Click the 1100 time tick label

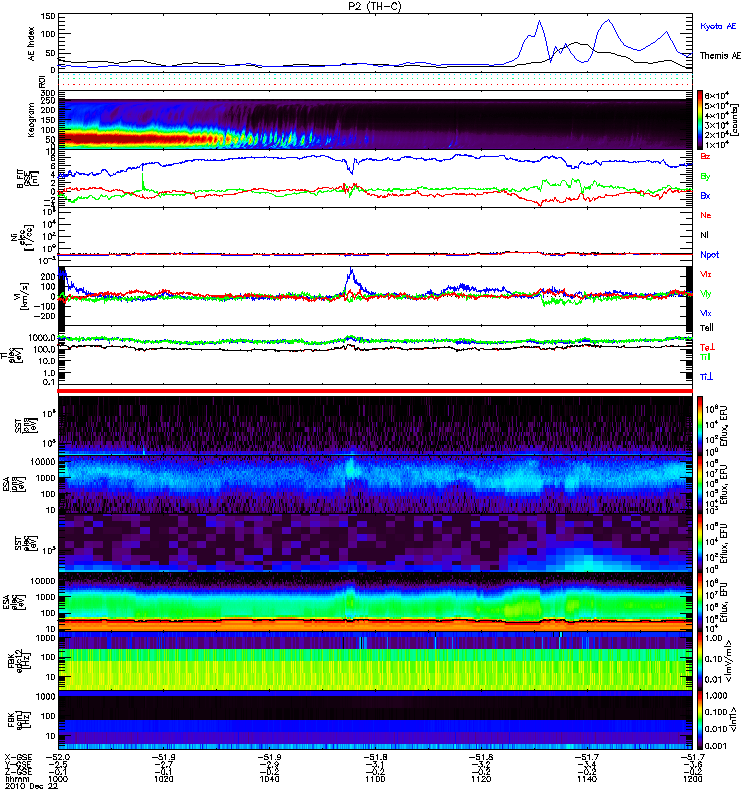(x=375, y=779)
